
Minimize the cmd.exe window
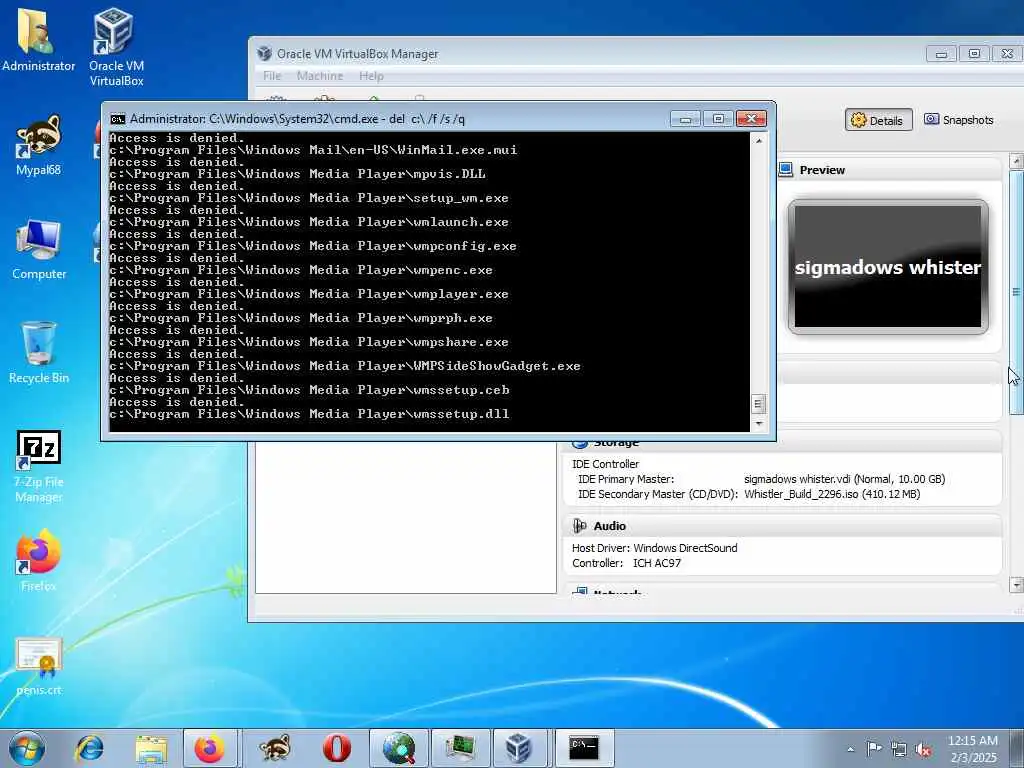[686, 118]
